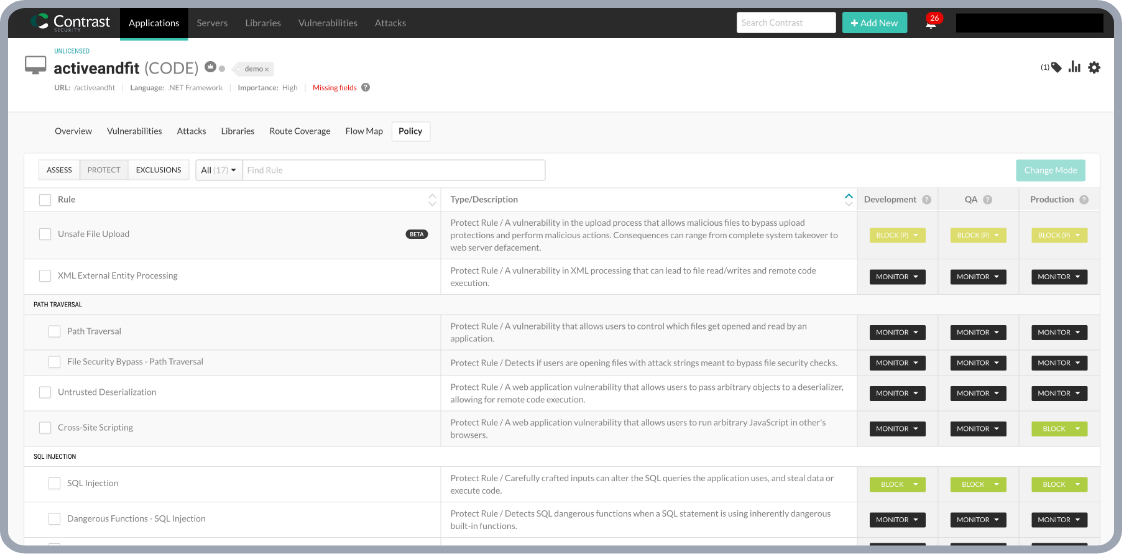Image resolution: width=1122 pixels, height=554 pixels.
Task: Click the help icon beside Missing fields
Action: coord(366,87)
